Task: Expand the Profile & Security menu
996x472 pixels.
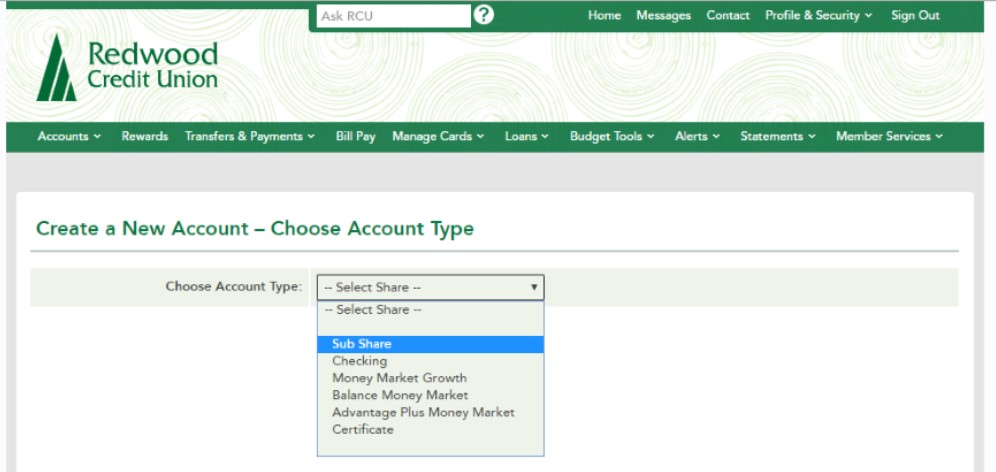Action: (818, 15)
